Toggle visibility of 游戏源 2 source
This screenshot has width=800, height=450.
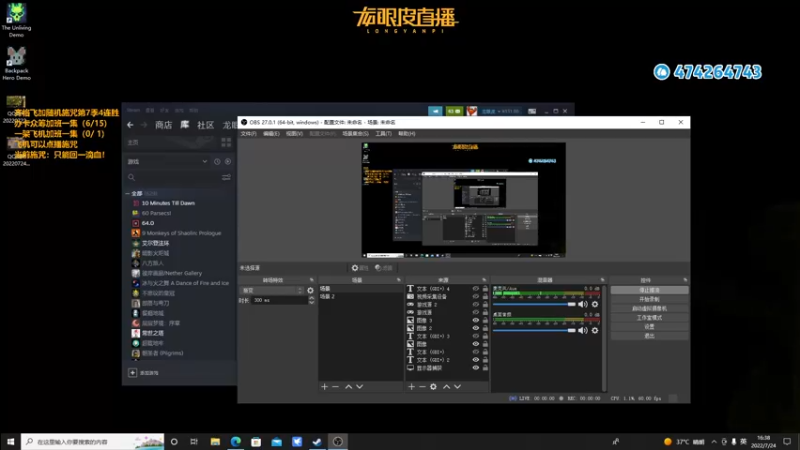tap(476, 305)
